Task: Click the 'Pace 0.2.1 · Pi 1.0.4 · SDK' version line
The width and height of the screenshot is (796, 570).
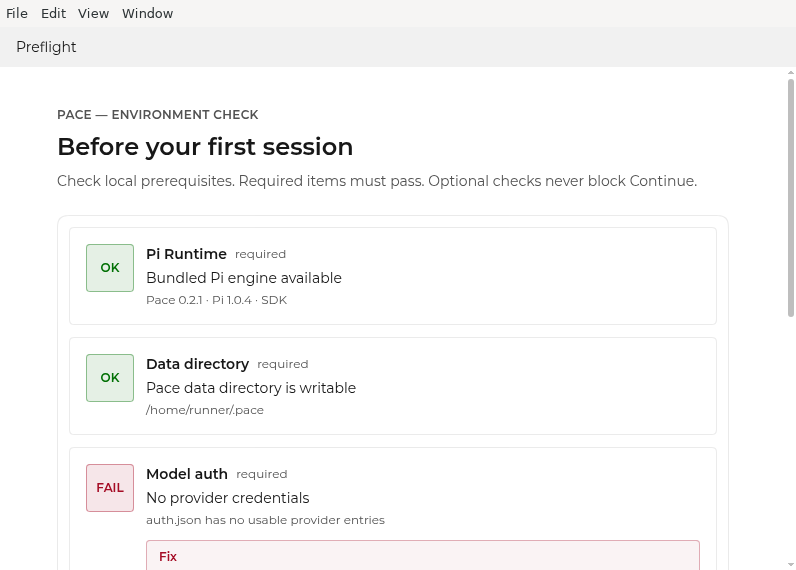Action: click(217, 300)
